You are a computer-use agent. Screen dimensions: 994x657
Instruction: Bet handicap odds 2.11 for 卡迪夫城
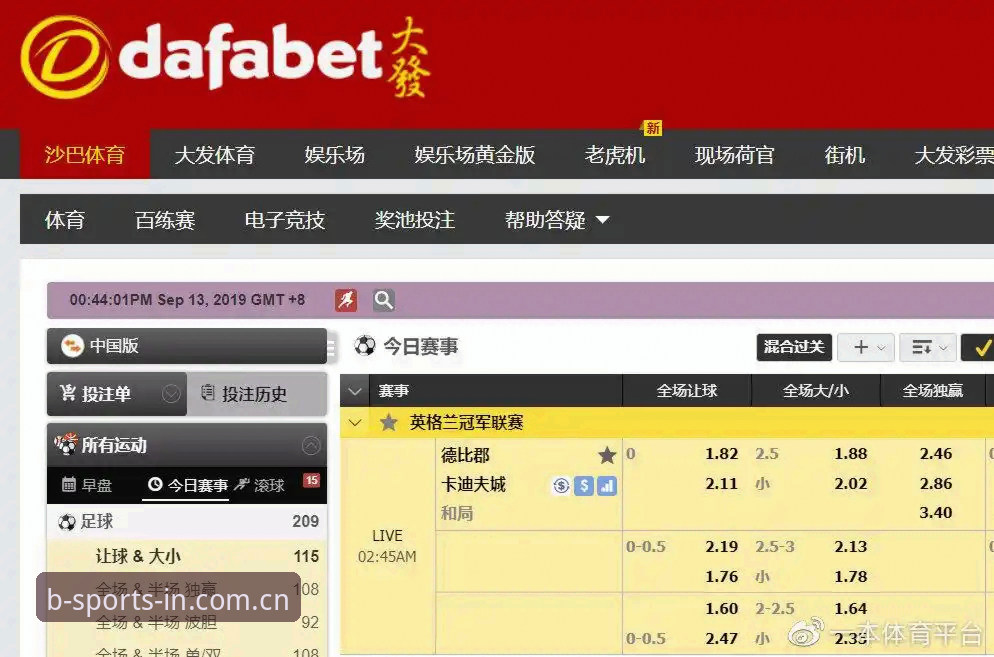coord(721,484)
